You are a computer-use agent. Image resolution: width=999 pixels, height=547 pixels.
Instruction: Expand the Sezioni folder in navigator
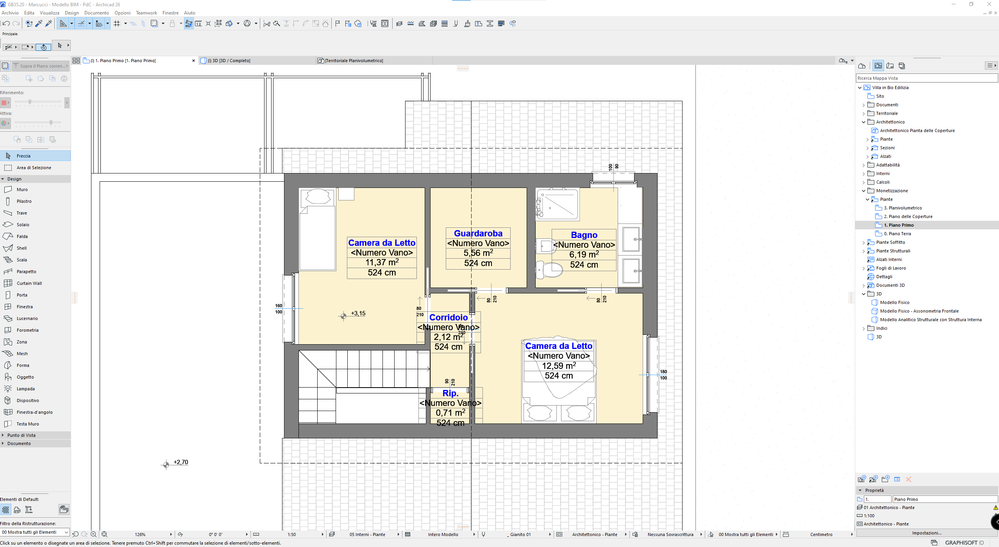[x=868, y=148]
